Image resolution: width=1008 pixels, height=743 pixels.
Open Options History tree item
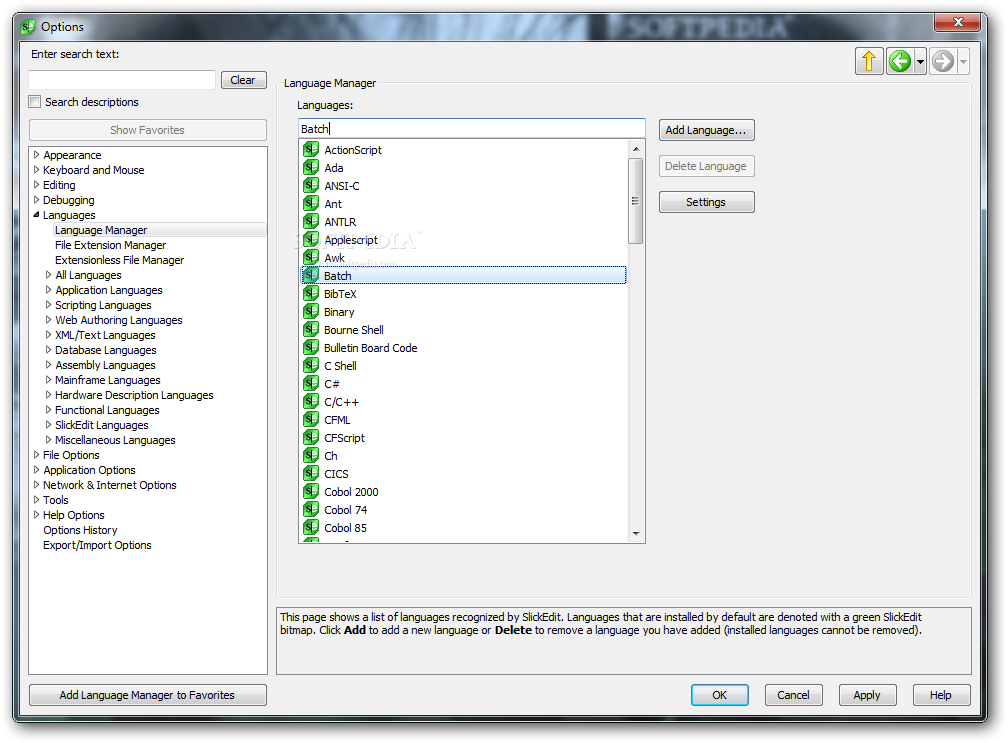point(80,530)
